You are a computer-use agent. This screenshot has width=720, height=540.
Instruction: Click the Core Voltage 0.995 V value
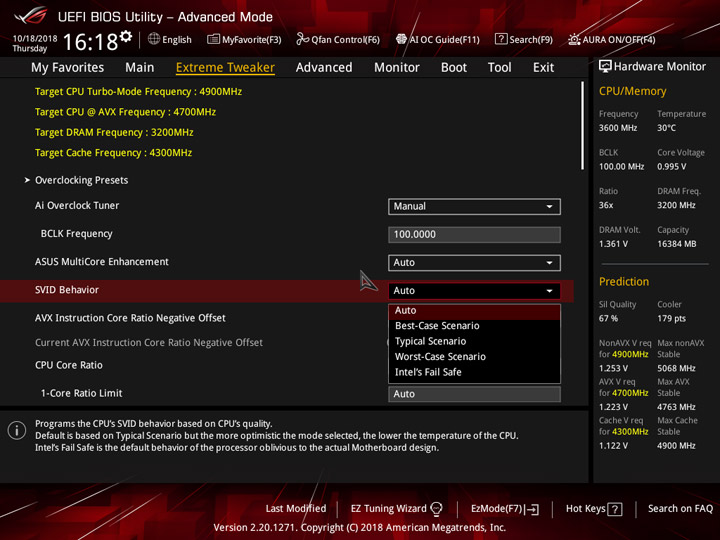coord(671,167)
